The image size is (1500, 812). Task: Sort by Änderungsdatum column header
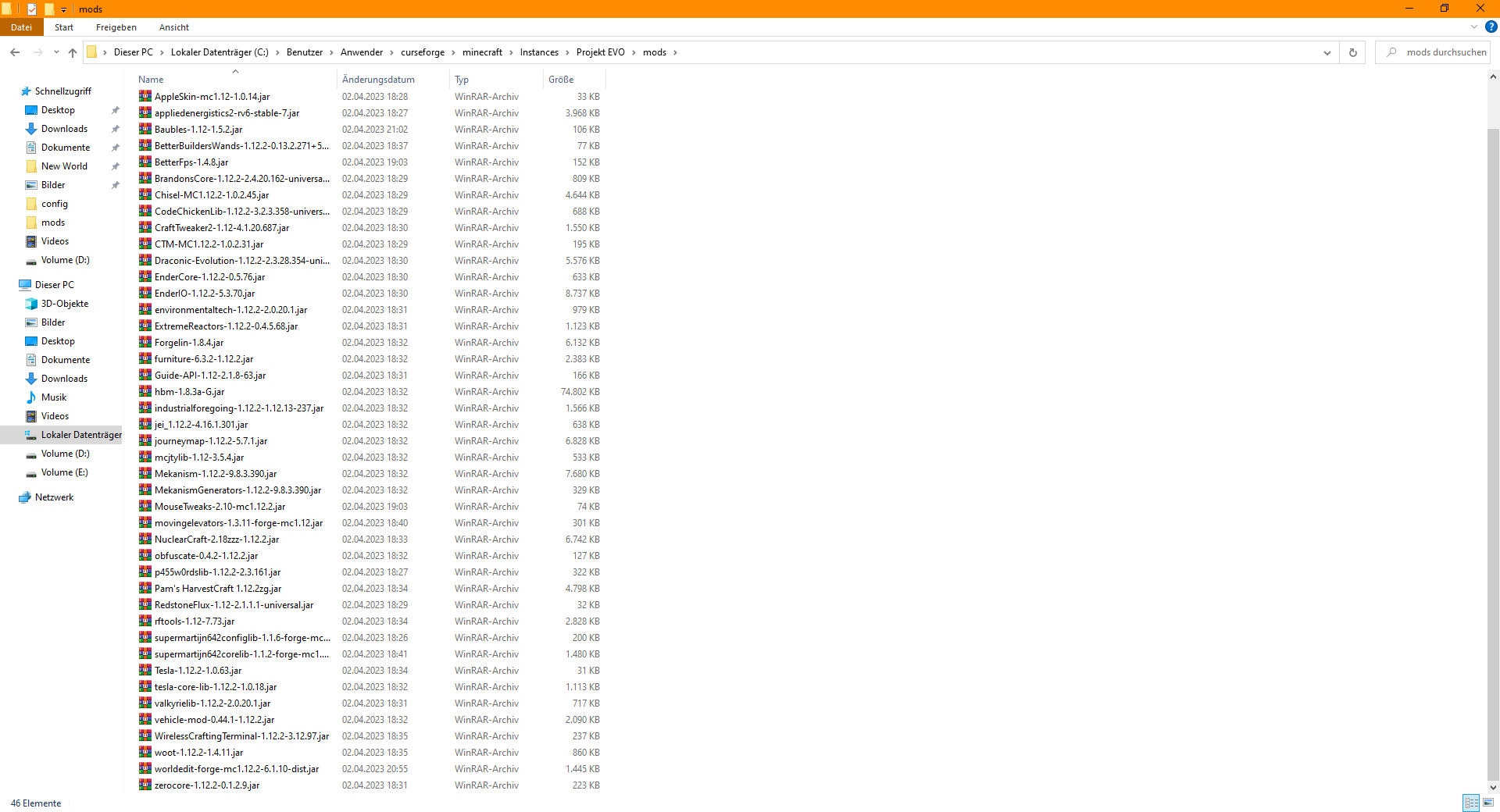tap(378, 80)
